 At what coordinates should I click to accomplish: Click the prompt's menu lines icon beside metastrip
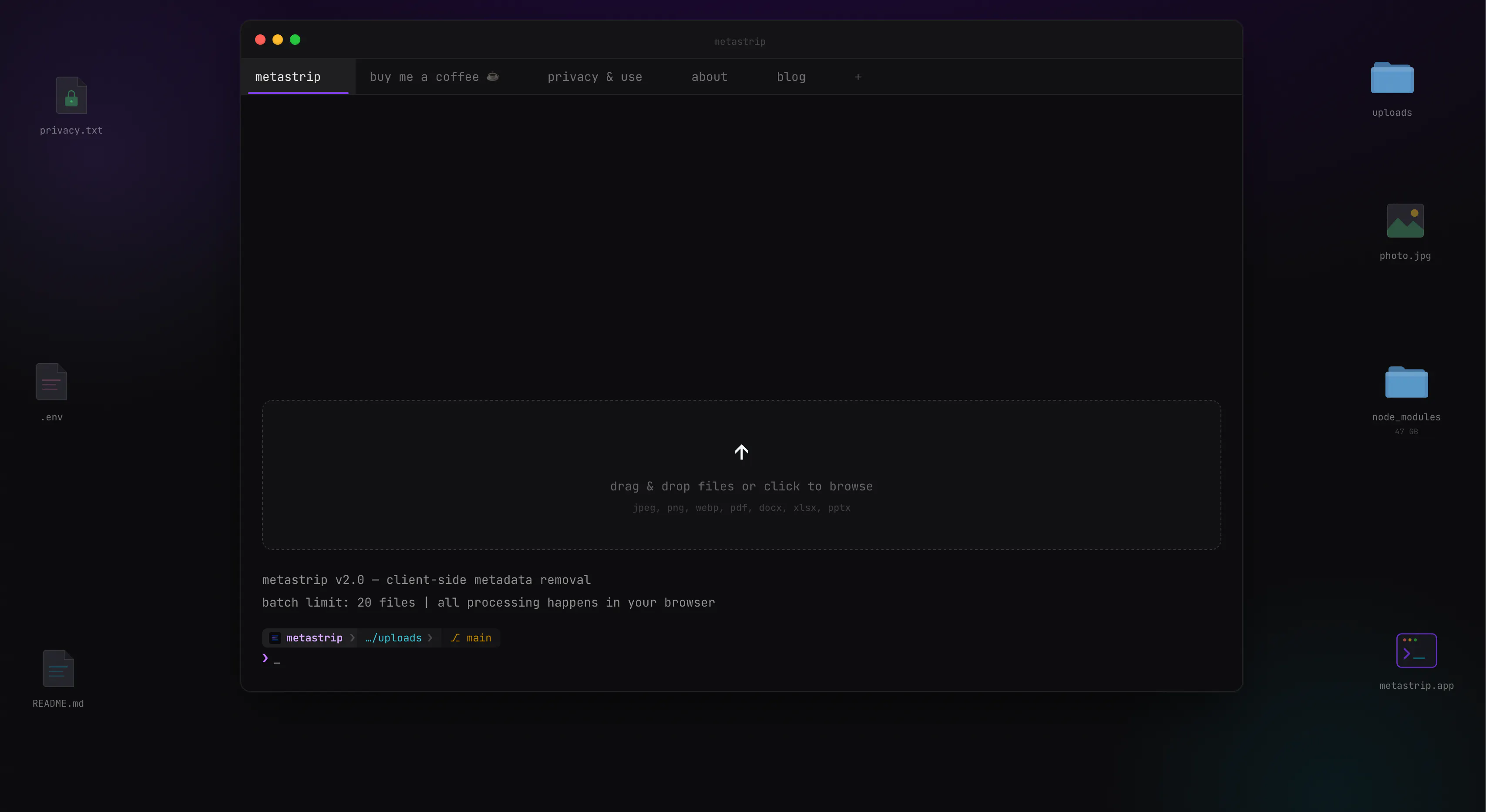click(x=275, y=638)
